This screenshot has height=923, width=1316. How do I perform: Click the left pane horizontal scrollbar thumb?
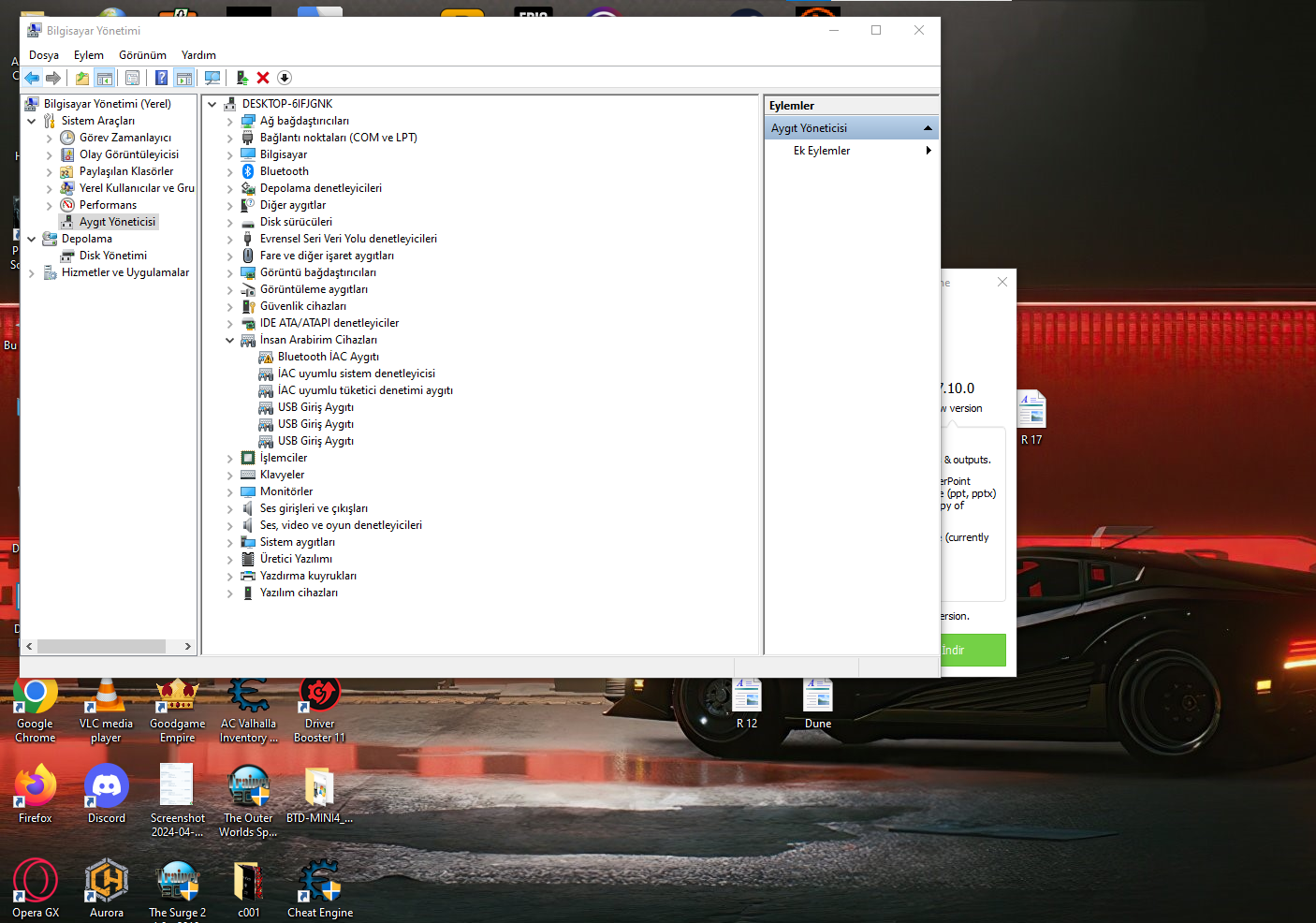[x=101, y=646]
